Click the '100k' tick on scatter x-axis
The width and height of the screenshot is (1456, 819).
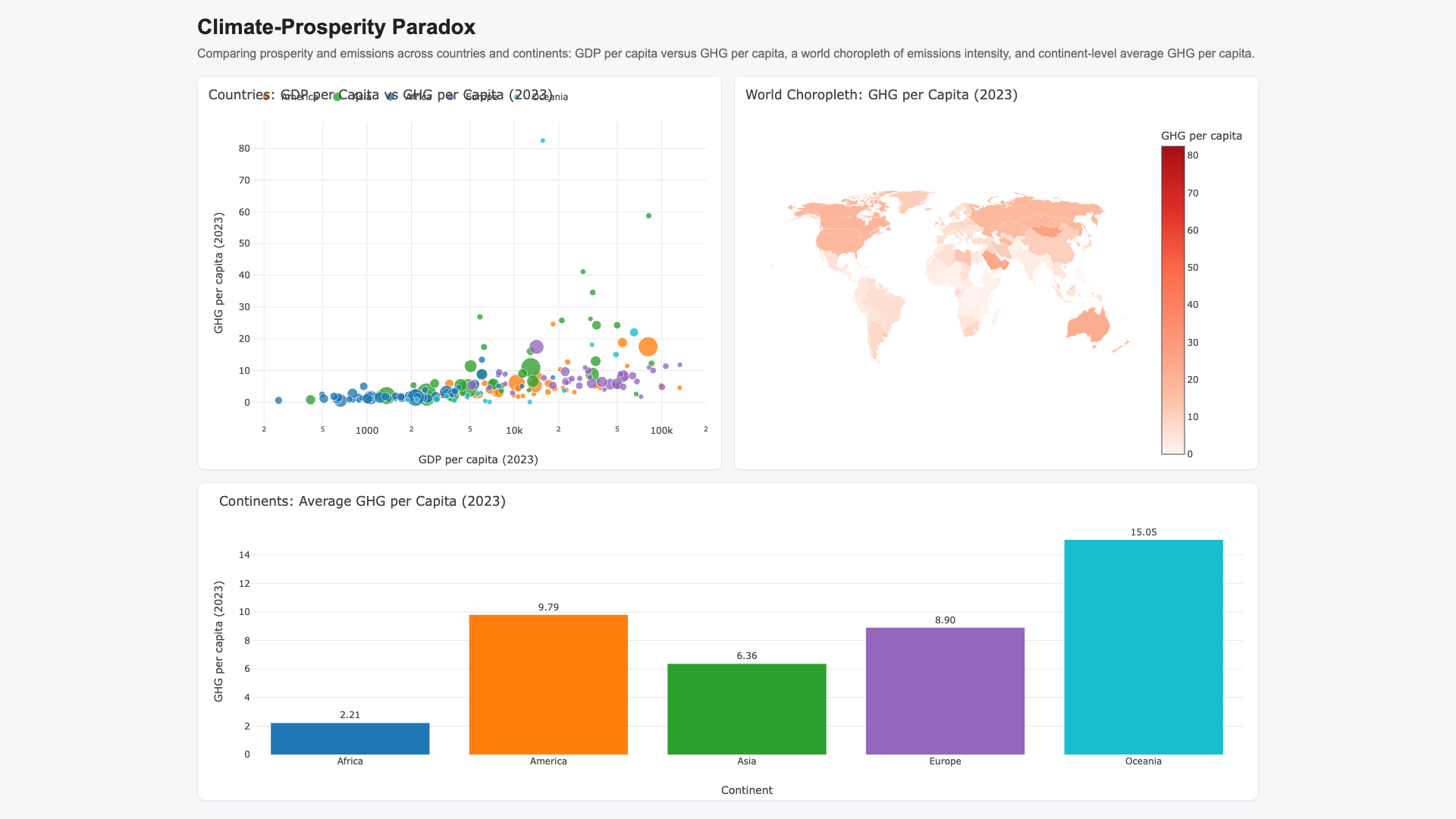(661, 431)
